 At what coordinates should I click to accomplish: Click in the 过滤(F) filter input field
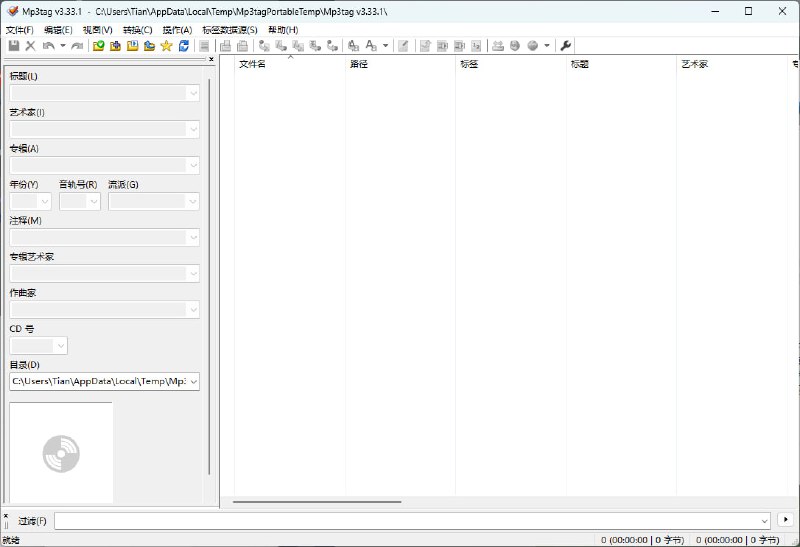410,520
